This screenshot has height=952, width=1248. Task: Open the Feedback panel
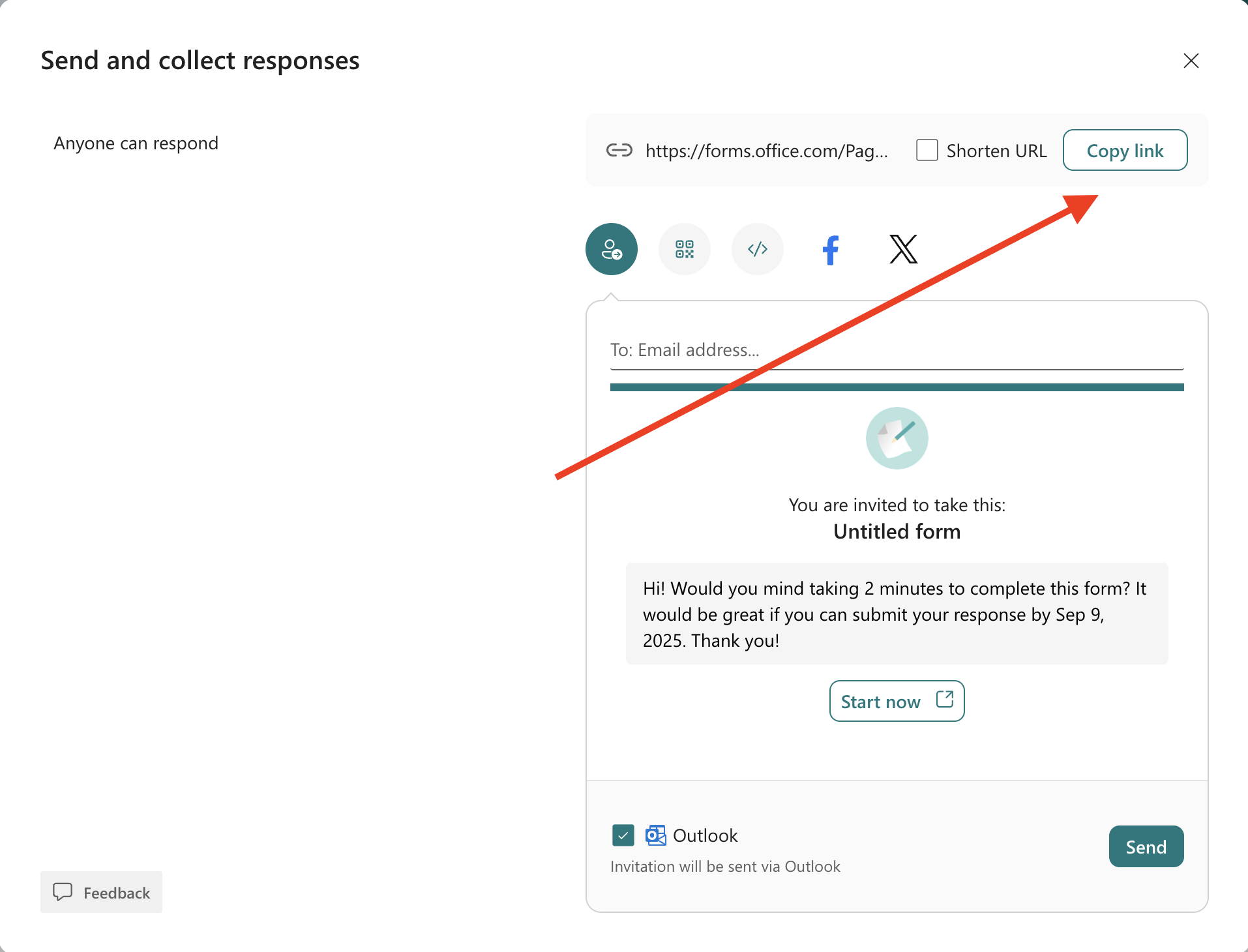coord(101,892)
